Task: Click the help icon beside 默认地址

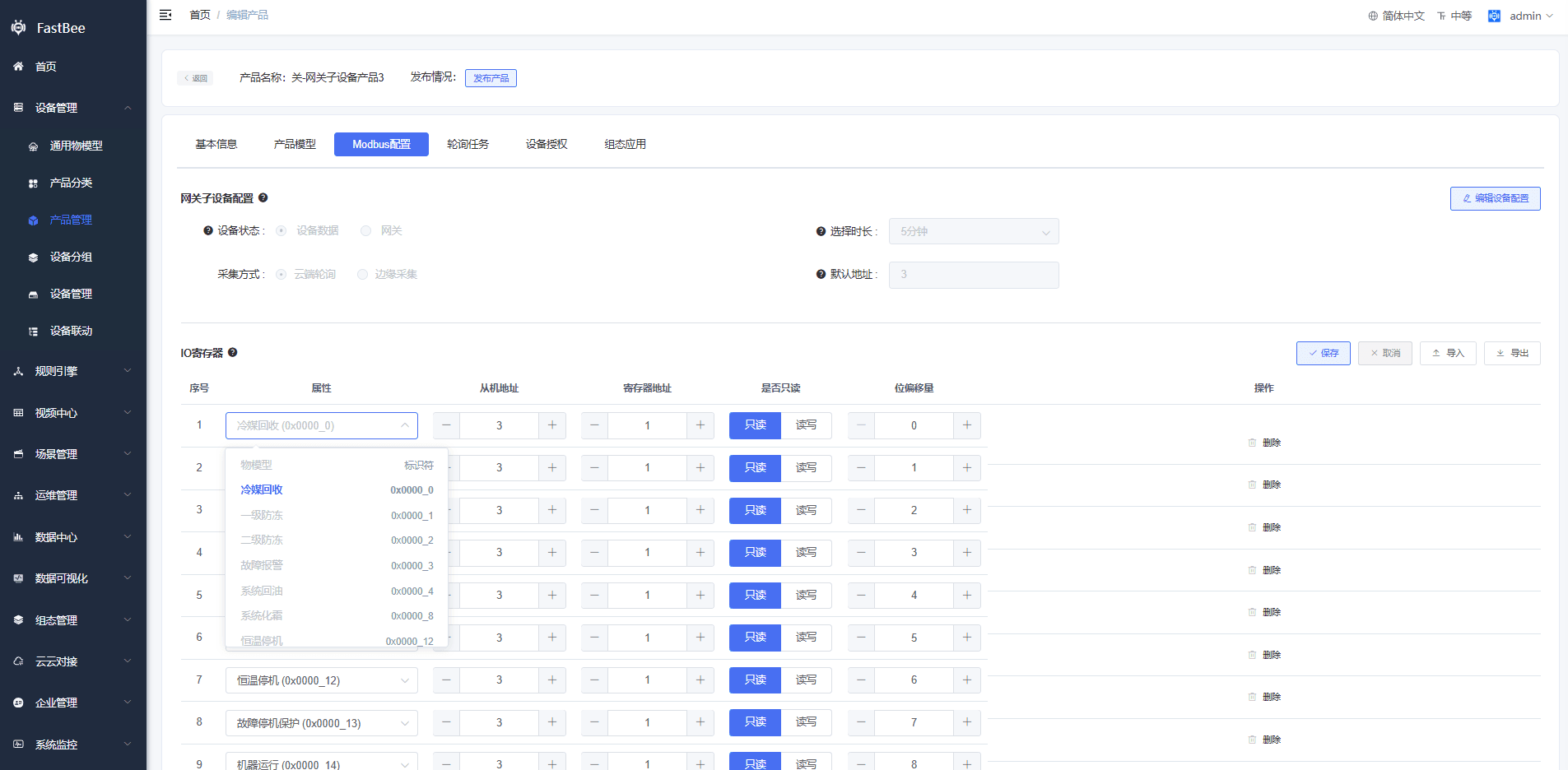Action: [x=821, y=274]
